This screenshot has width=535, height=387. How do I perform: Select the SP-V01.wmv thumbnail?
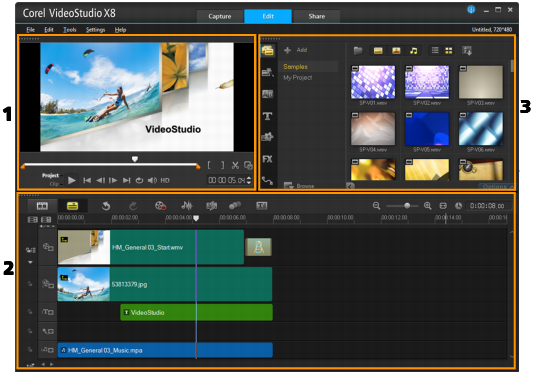[x=373, y=82]
